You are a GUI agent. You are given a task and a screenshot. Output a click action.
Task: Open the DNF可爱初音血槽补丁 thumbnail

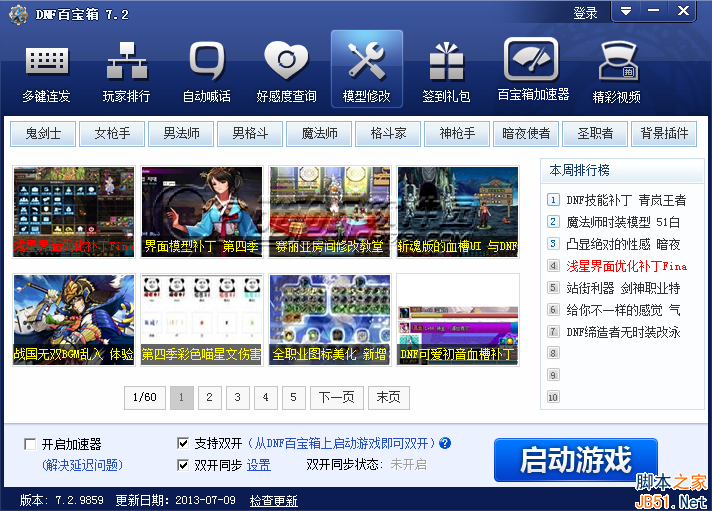click(458, 320)
